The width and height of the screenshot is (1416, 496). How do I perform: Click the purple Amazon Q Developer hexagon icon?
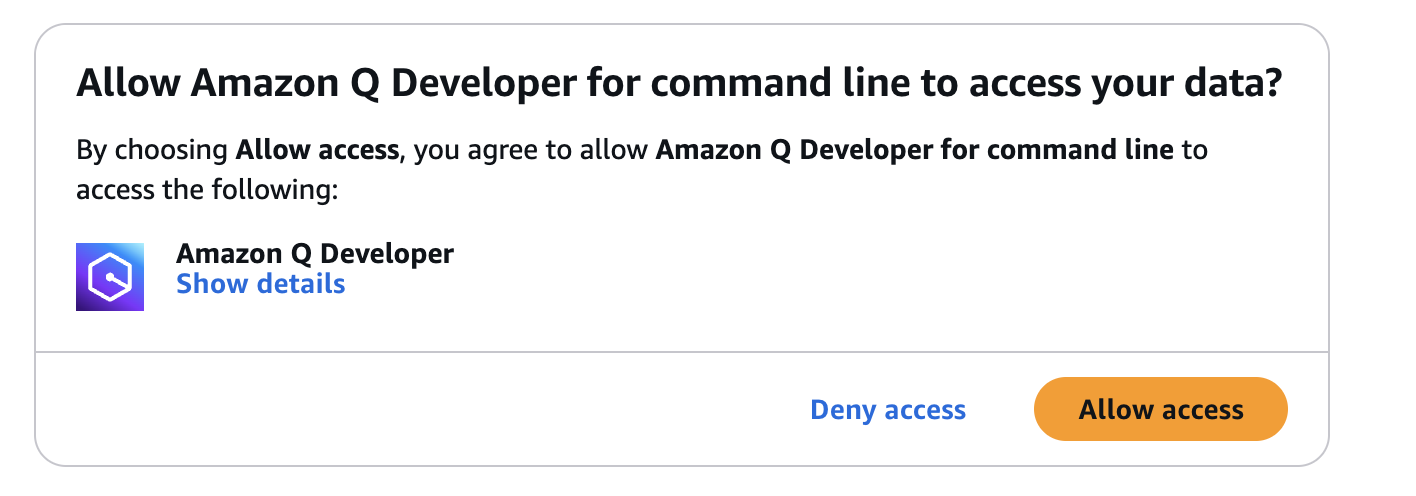[x=110, y=277]
